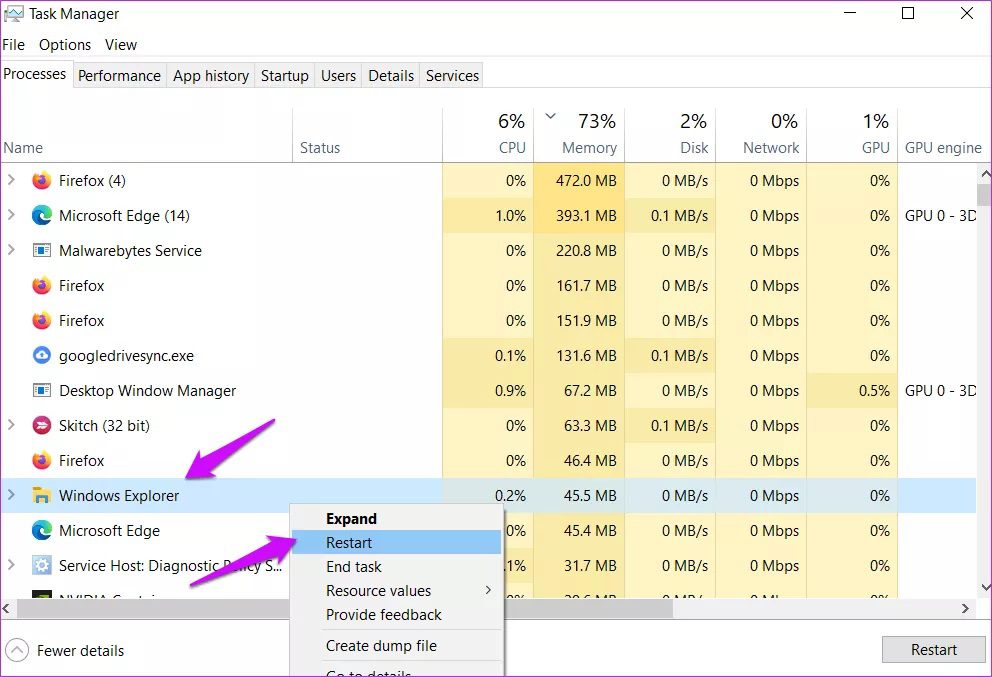
Task: Click the 220.8 MB memory cell
Action: (579, 251)
